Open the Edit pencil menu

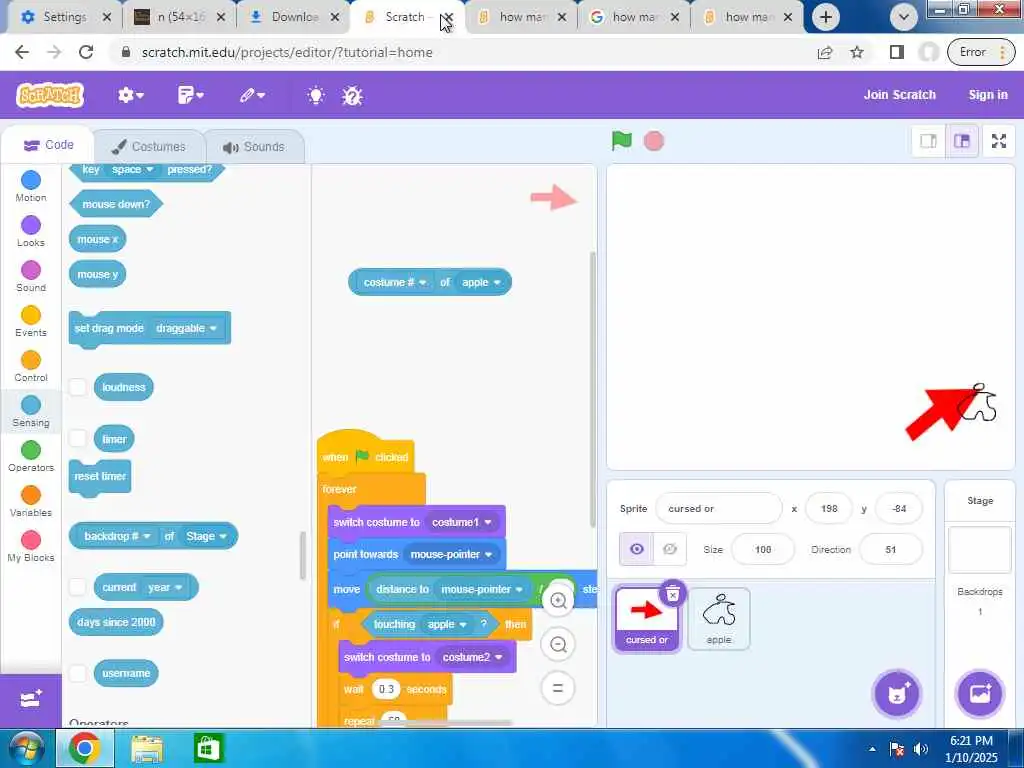click(251, 95)
